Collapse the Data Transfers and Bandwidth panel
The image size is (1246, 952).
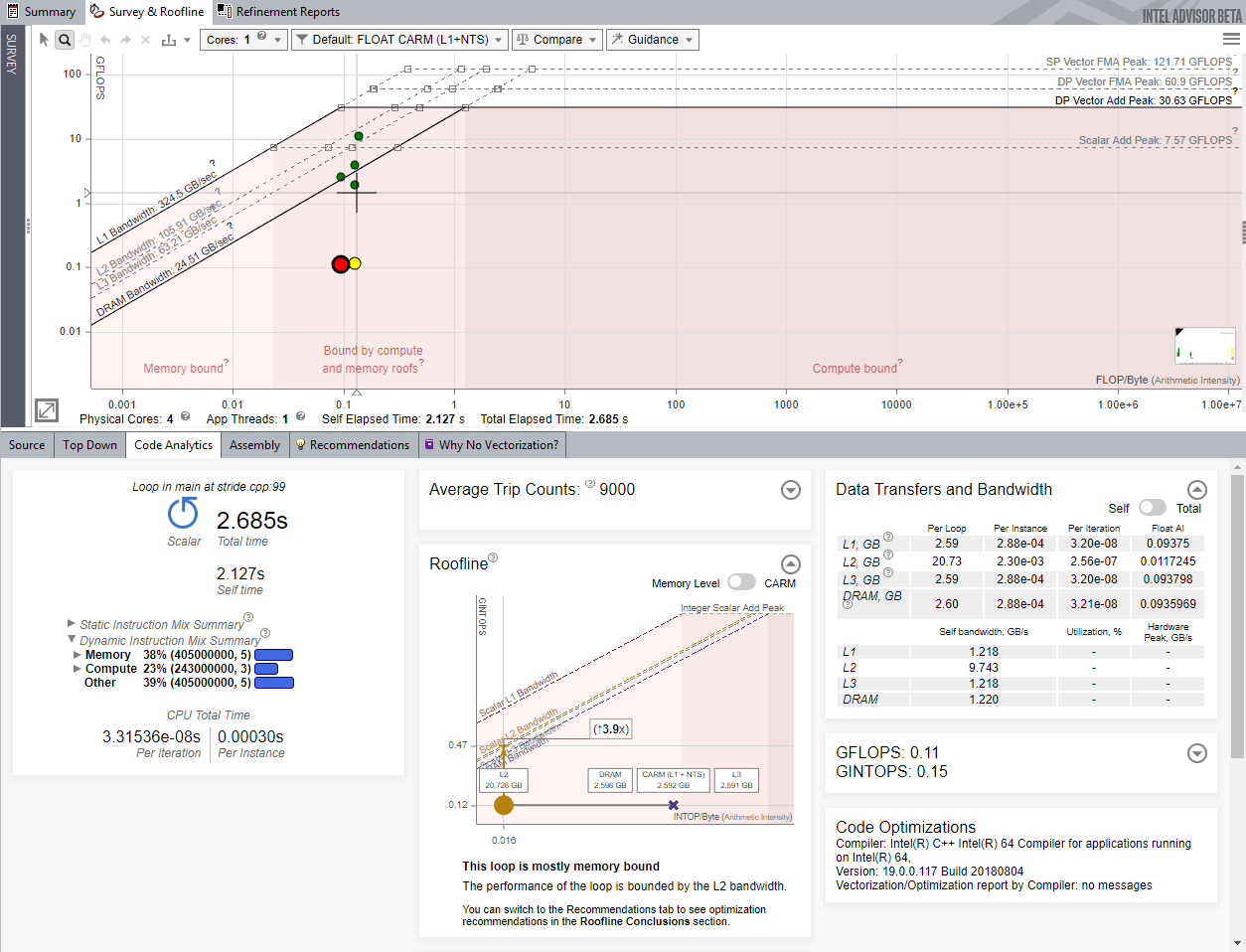point(1197,489)
